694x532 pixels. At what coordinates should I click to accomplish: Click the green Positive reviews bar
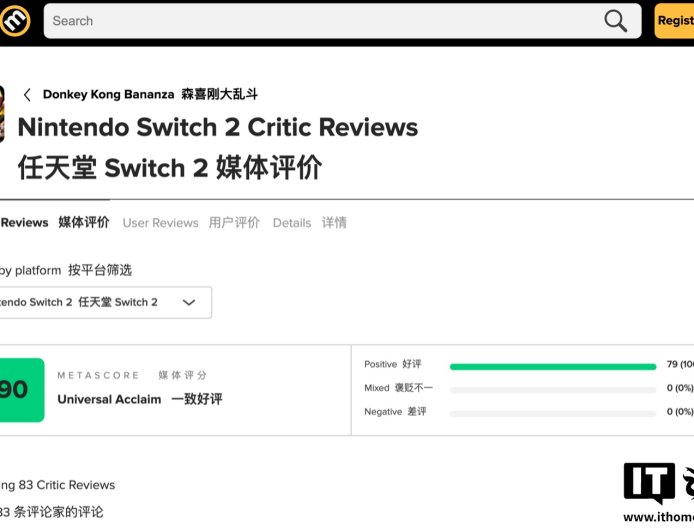tap(552, 366)
